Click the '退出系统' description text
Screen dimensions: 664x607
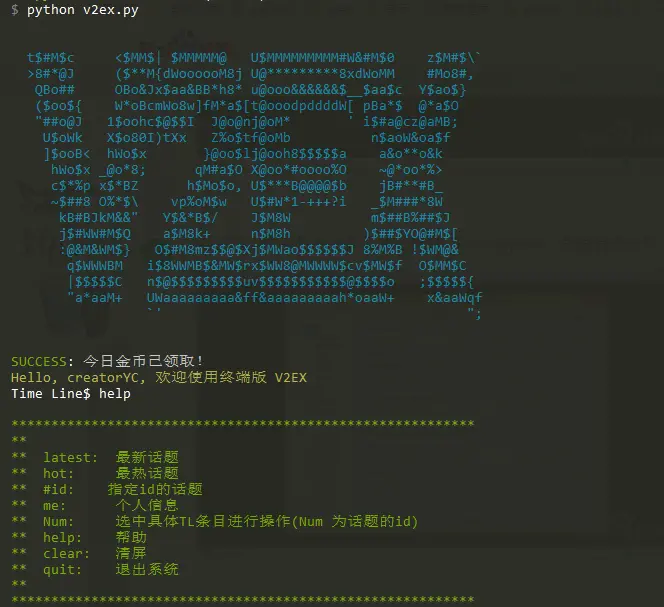click(x=147, y=569)
